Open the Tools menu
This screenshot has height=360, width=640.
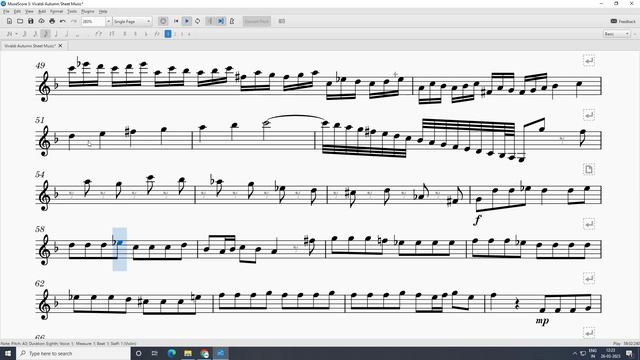click(72, 11)
